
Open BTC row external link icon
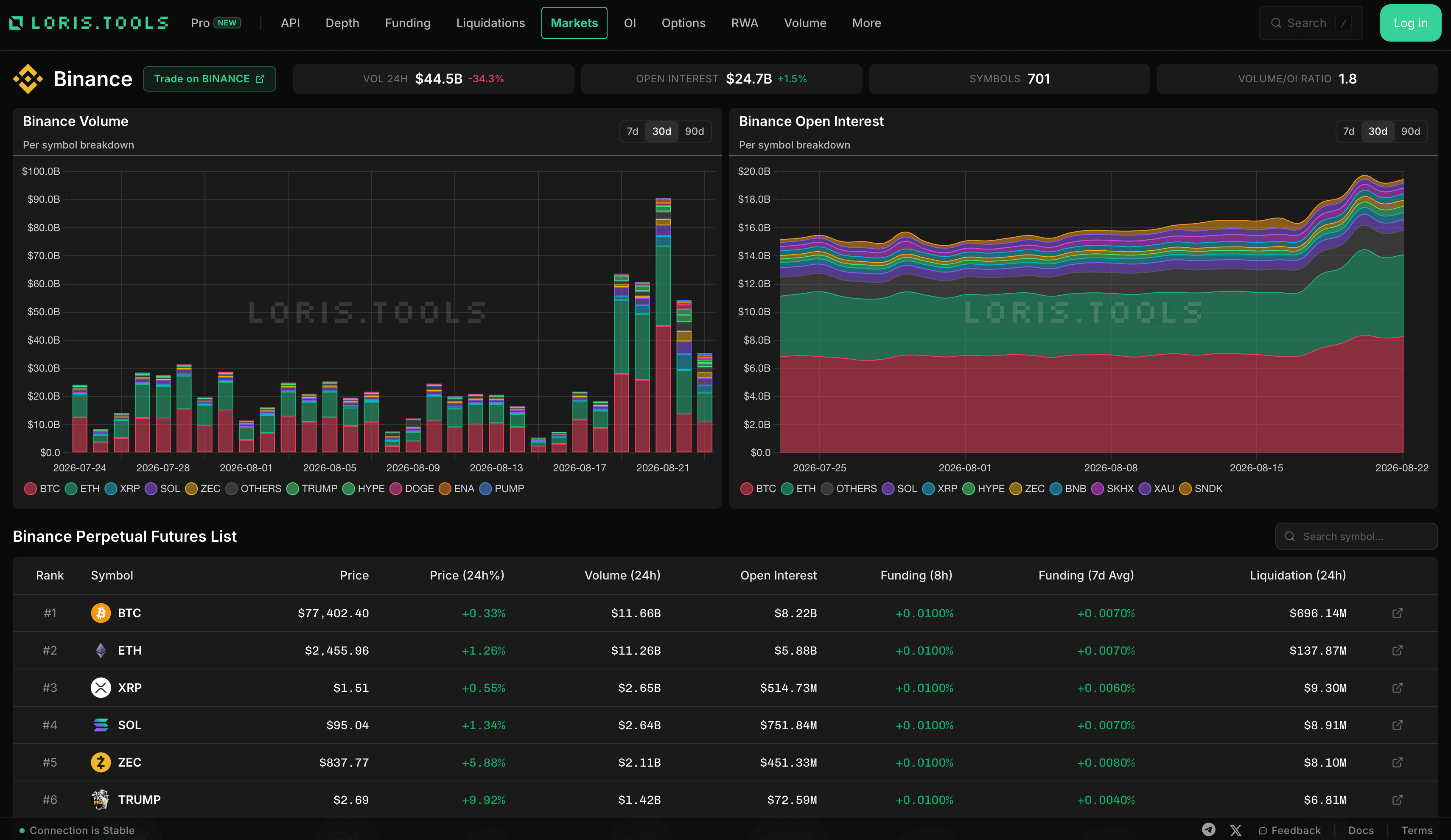[1397, 613]
